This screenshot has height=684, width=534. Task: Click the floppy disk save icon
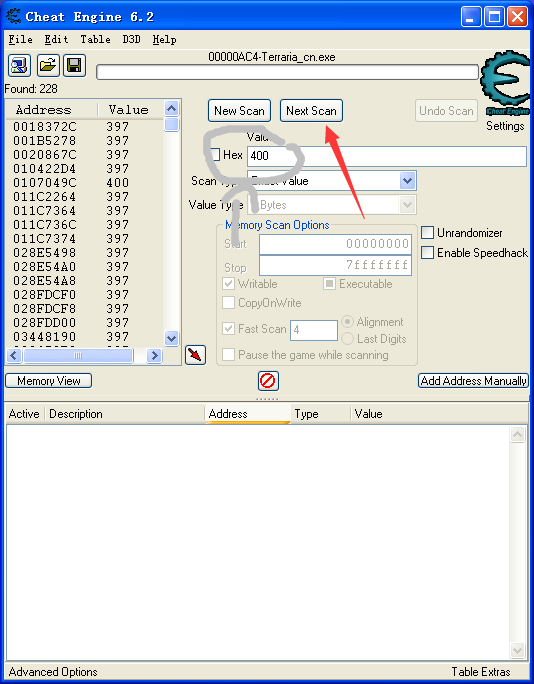click(75, 65)
